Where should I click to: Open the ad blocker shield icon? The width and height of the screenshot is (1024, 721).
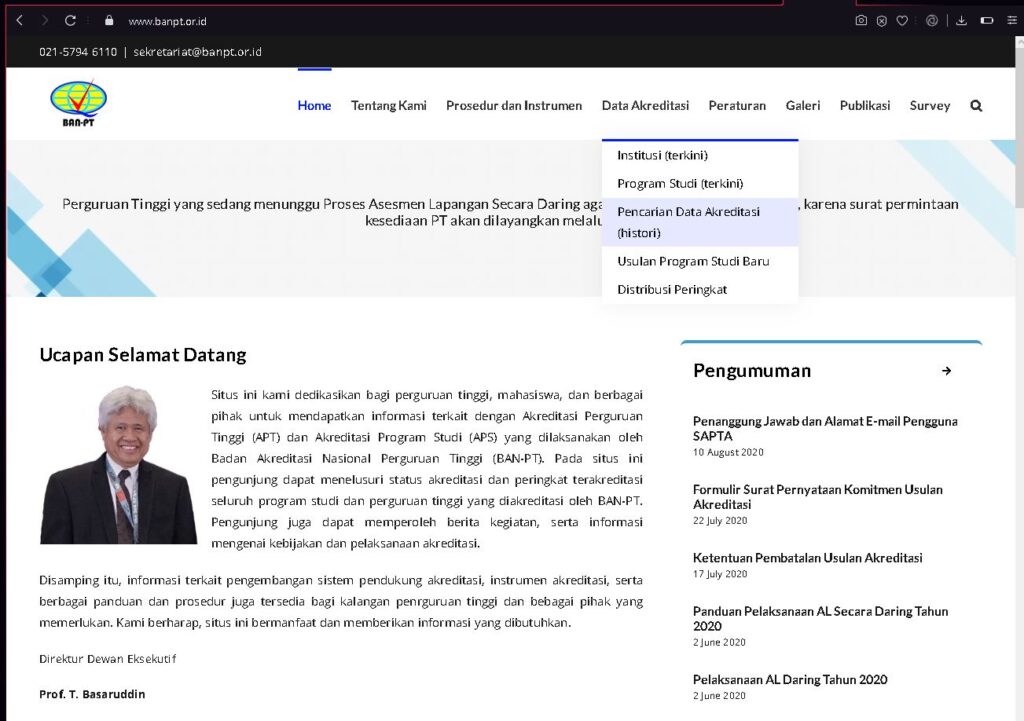[882, 20]
